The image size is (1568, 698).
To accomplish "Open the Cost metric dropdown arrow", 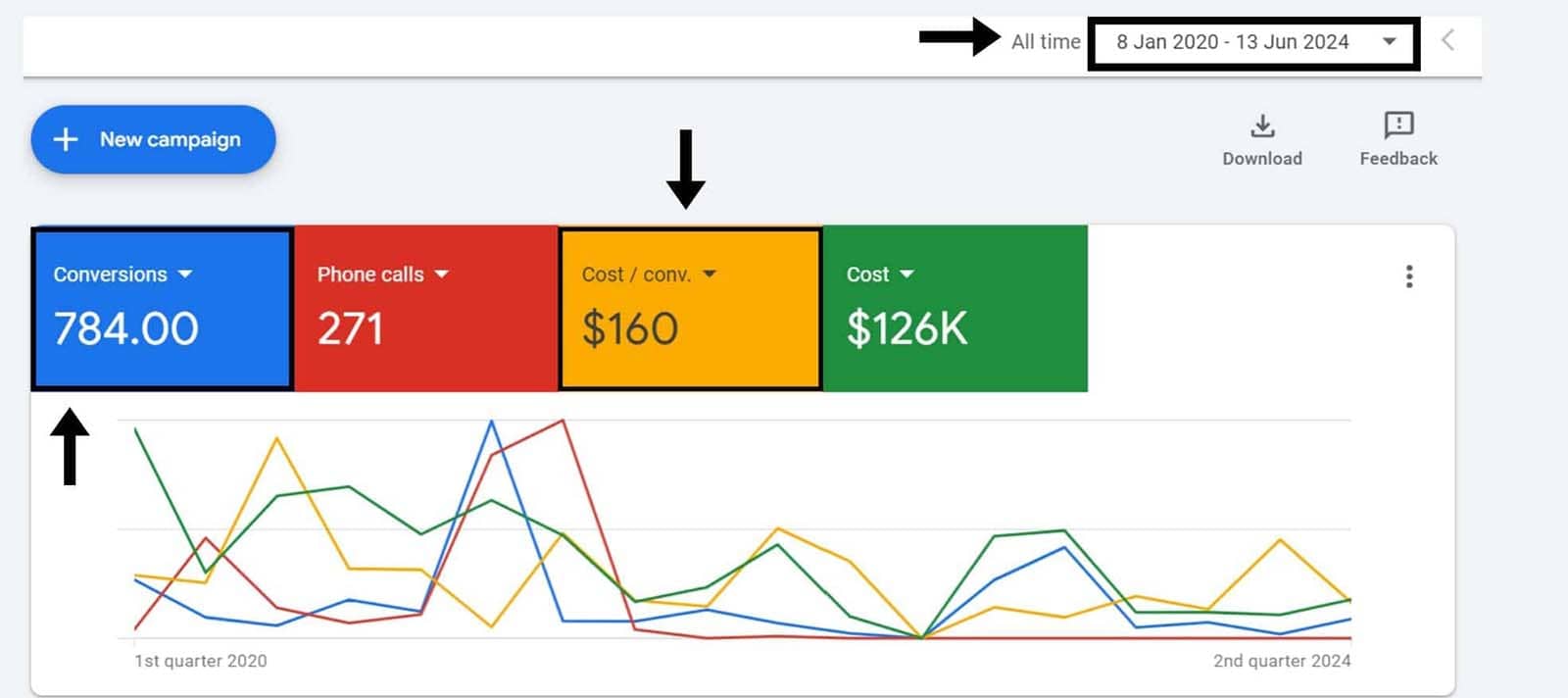I will (x=906, y=274).
